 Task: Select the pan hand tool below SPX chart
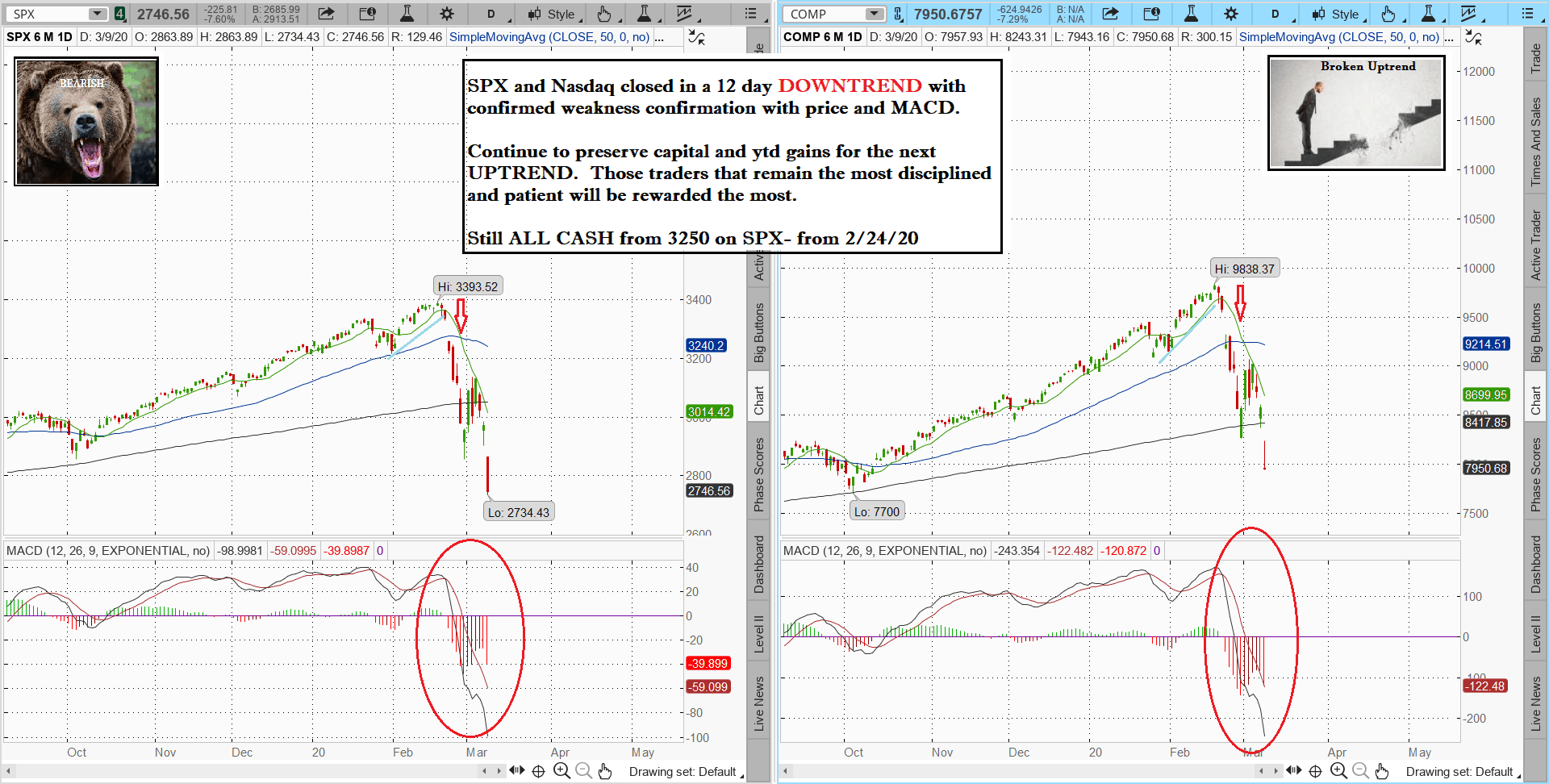click(605, 771)
